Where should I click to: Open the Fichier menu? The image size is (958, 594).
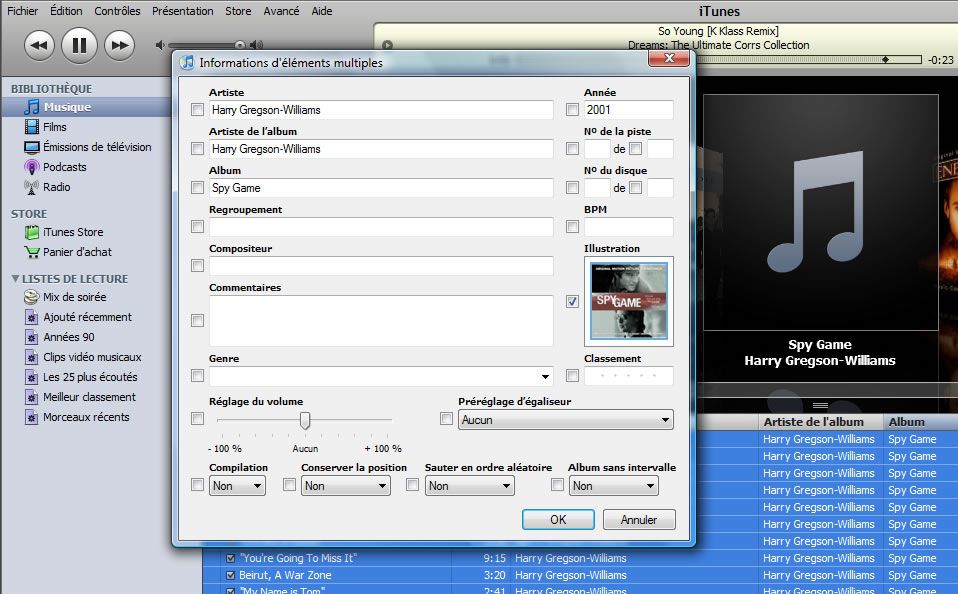[23, 11]
